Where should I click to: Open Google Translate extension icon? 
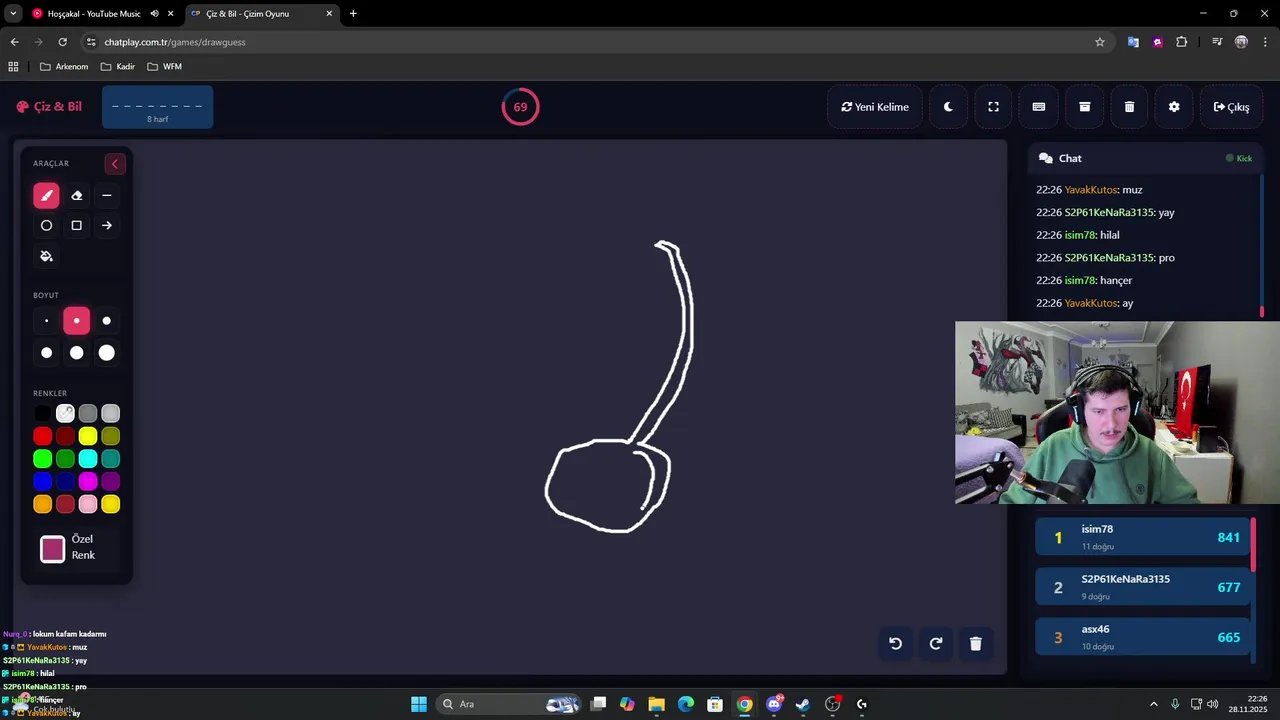click(1133, 42)
